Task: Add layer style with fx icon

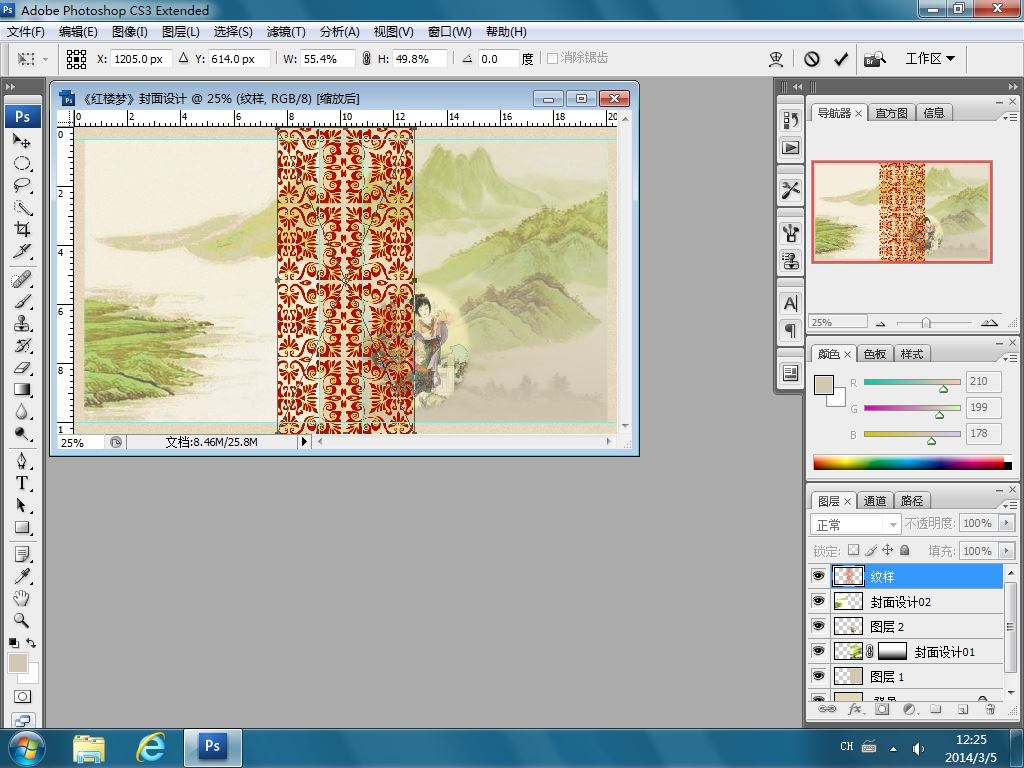Action: [854, 709]
